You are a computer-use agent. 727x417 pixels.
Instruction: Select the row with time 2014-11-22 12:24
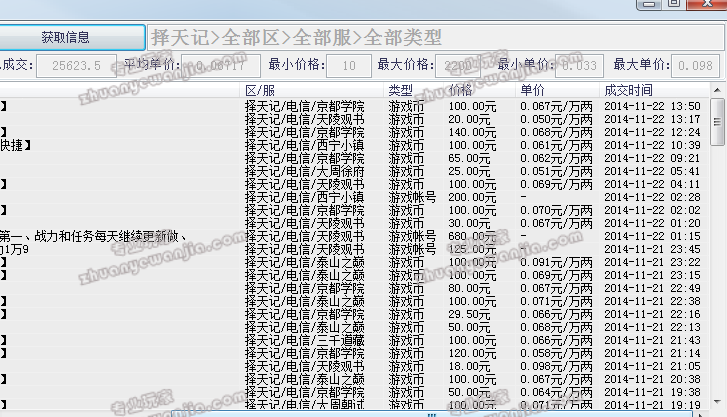click(355, 132)
